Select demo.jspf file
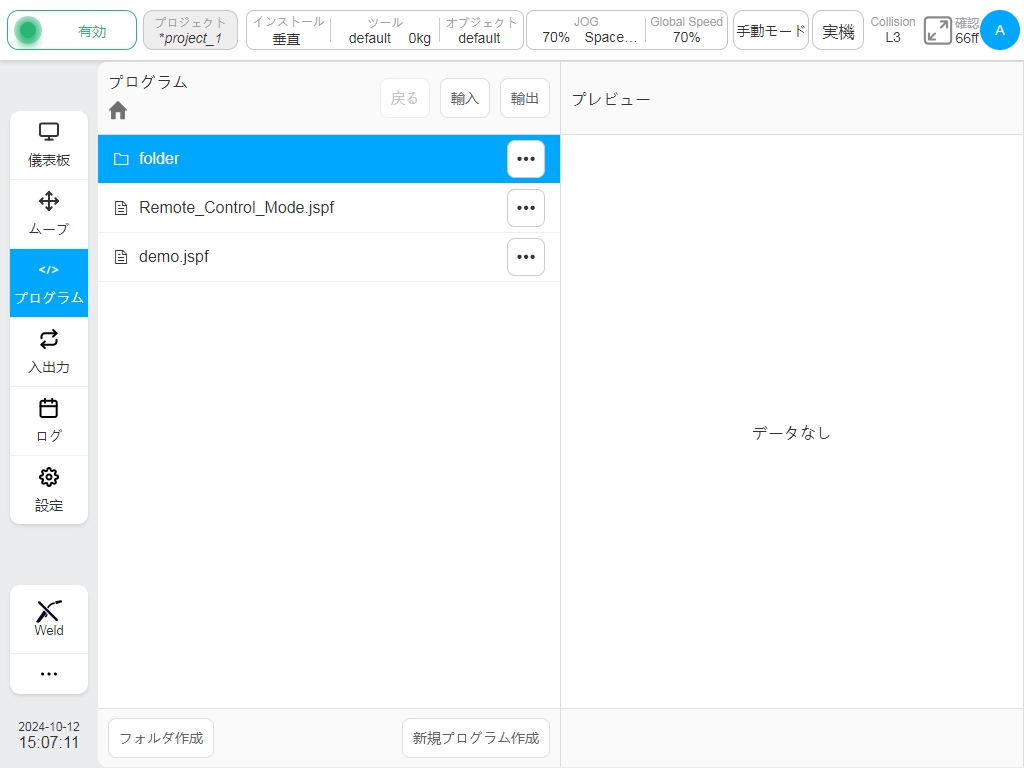 point(328,257)
